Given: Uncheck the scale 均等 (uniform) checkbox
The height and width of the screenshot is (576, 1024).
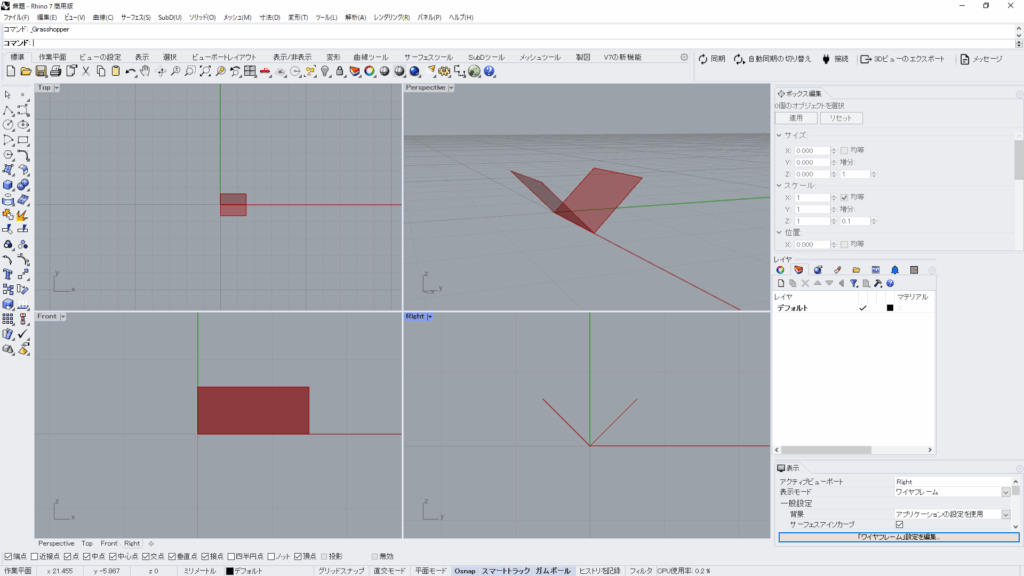Looking at the screenshot, I should (845, 198).
